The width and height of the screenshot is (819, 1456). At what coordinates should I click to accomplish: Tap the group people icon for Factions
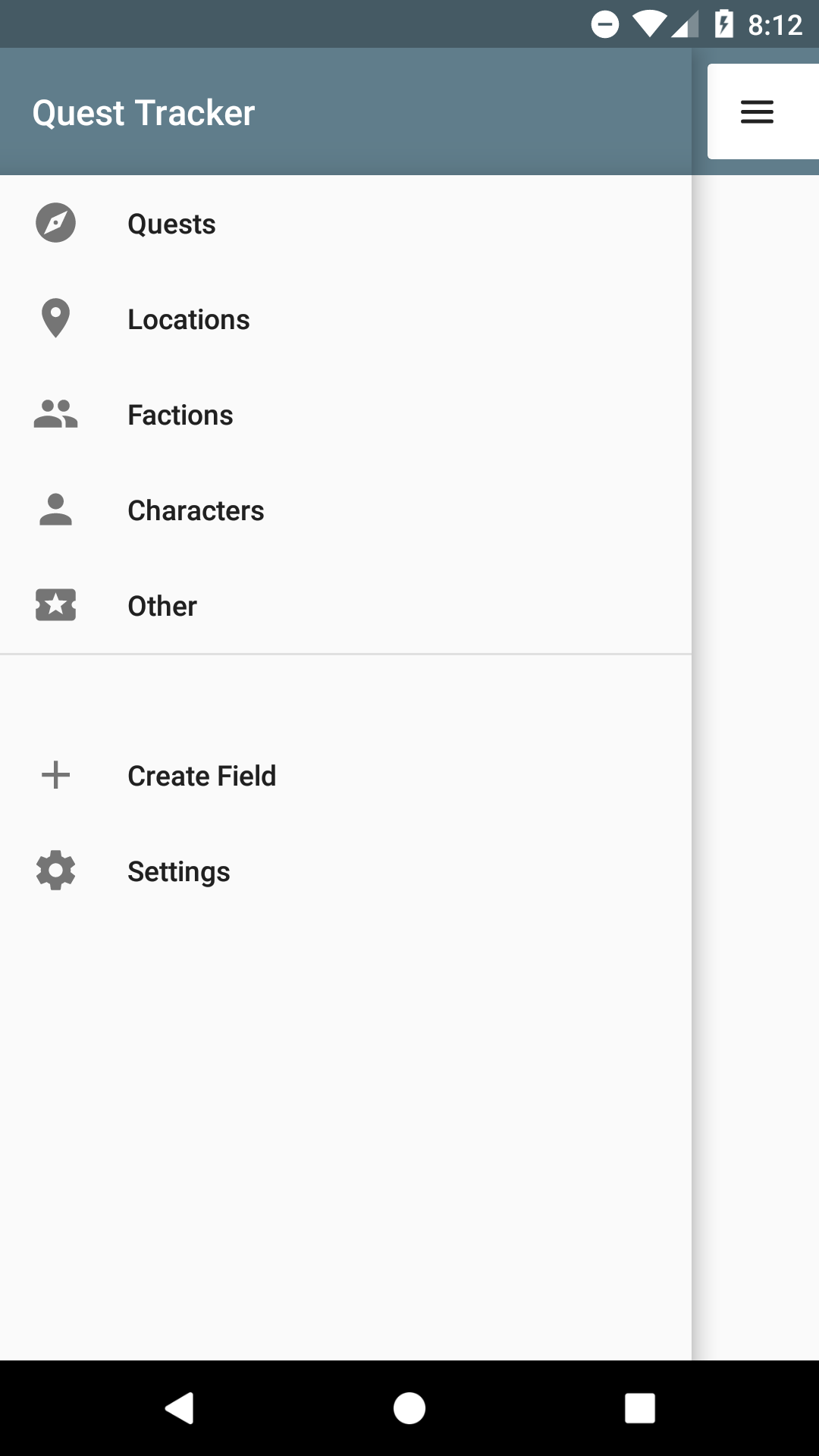pos(55,414)
